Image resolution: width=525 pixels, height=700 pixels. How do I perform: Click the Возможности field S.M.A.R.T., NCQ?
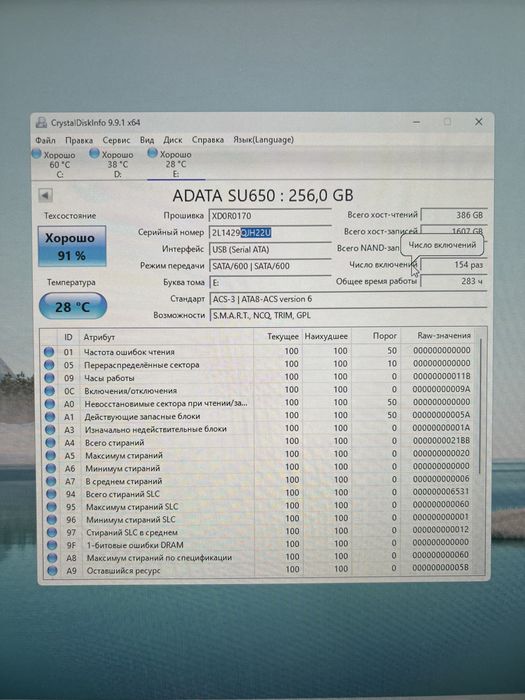click(x=348, y=315)
